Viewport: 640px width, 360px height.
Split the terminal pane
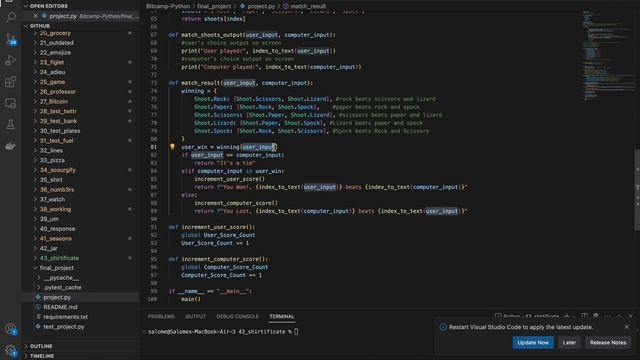point(584,316)
